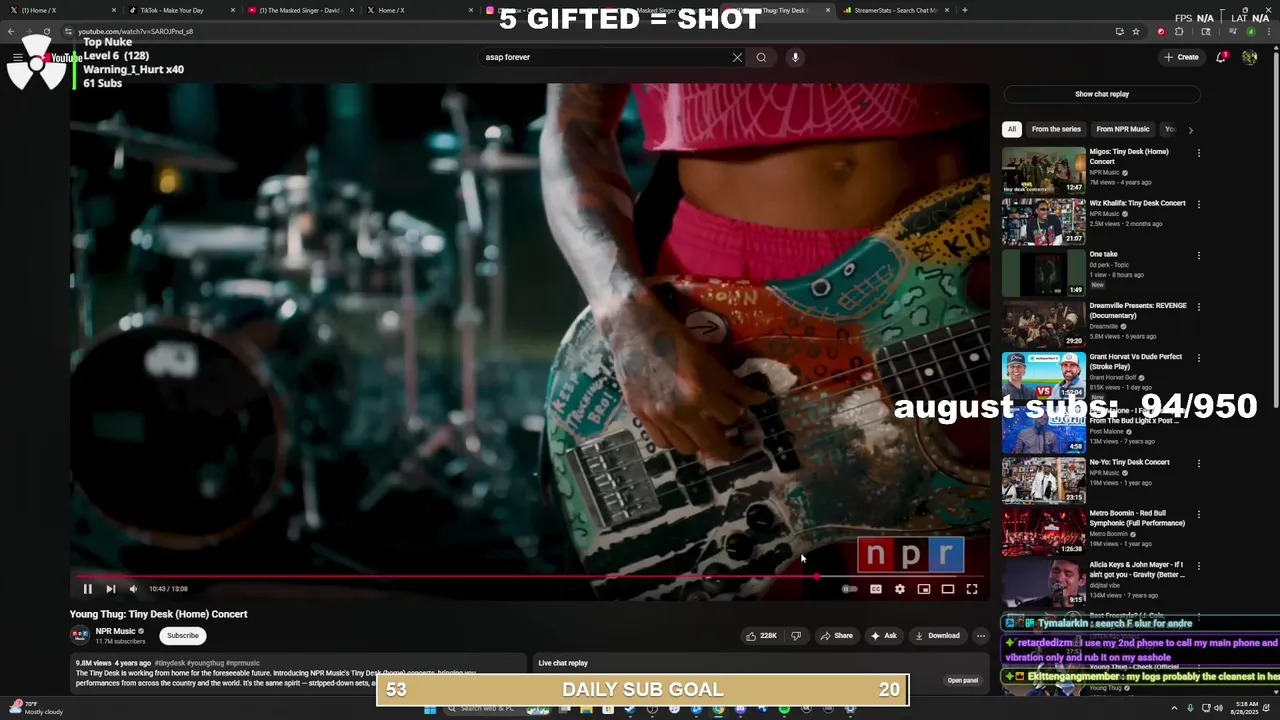Open NPR Music channel name link

[x=115, y=631]
